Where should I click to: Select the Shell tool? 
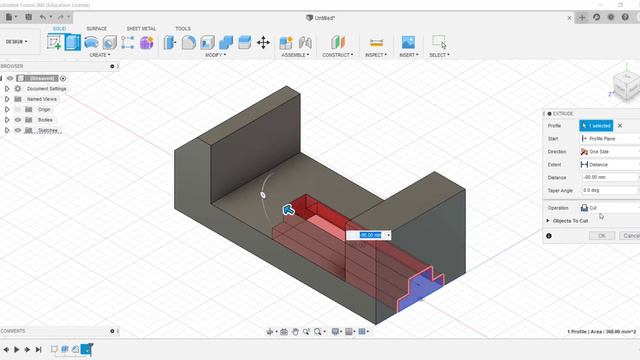tap(207, 42)
